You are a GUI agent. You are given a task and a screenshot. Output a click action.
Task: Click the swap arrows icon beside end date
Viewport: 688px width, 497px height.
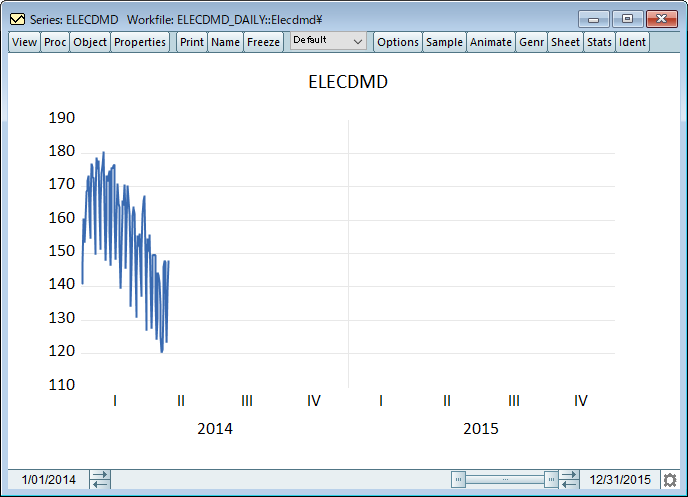tap(569, 479)
